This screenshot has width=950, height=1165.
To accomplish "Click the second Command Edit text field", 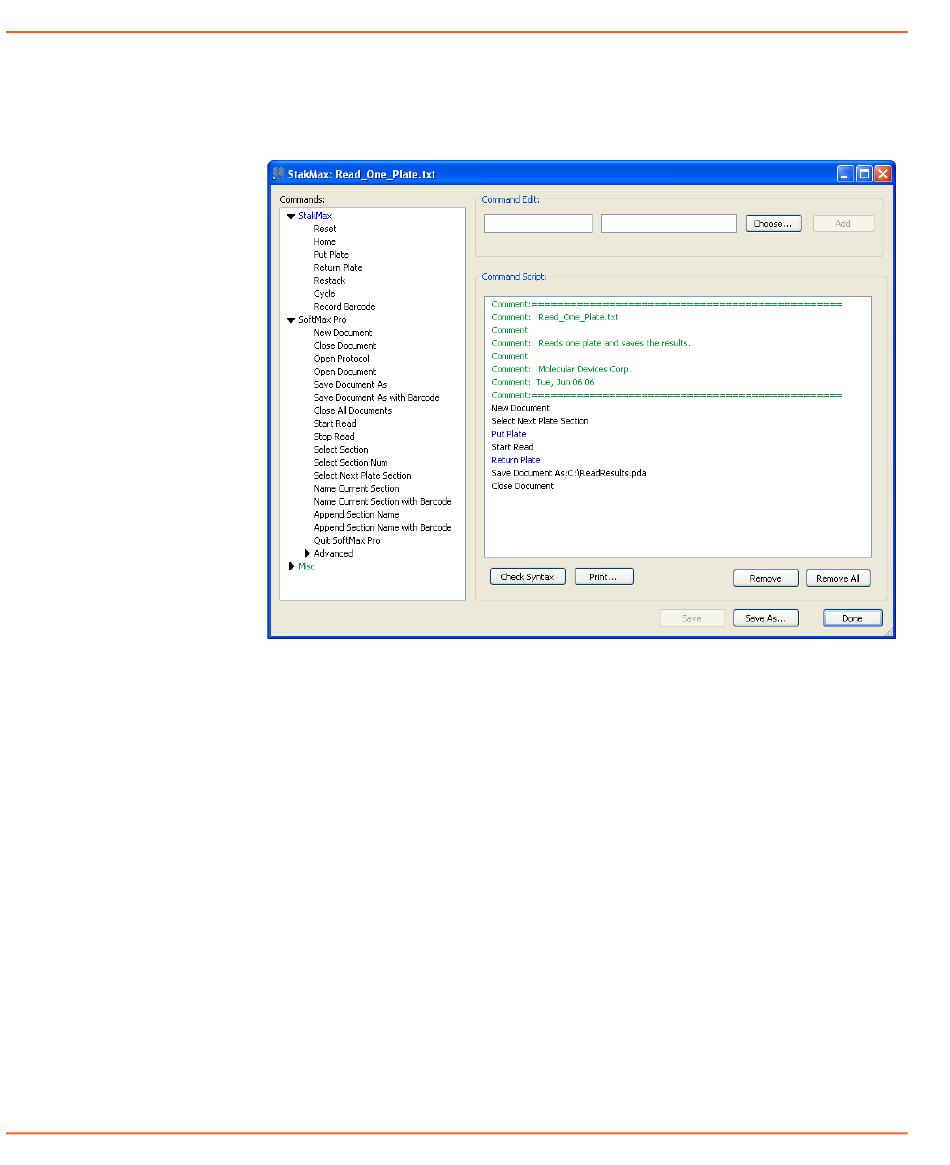I will [668, 224].
